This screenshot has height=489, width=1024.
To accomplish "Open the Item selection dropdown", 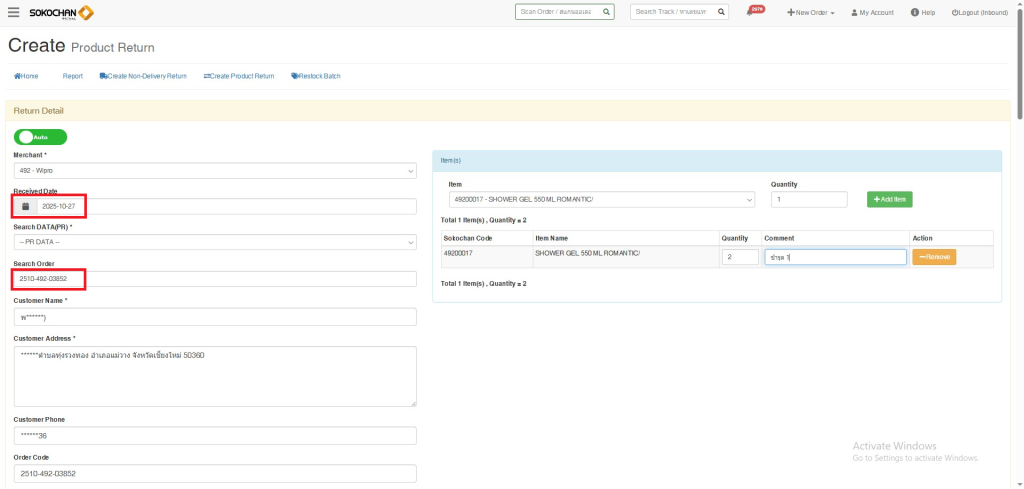I will [601, 200].
